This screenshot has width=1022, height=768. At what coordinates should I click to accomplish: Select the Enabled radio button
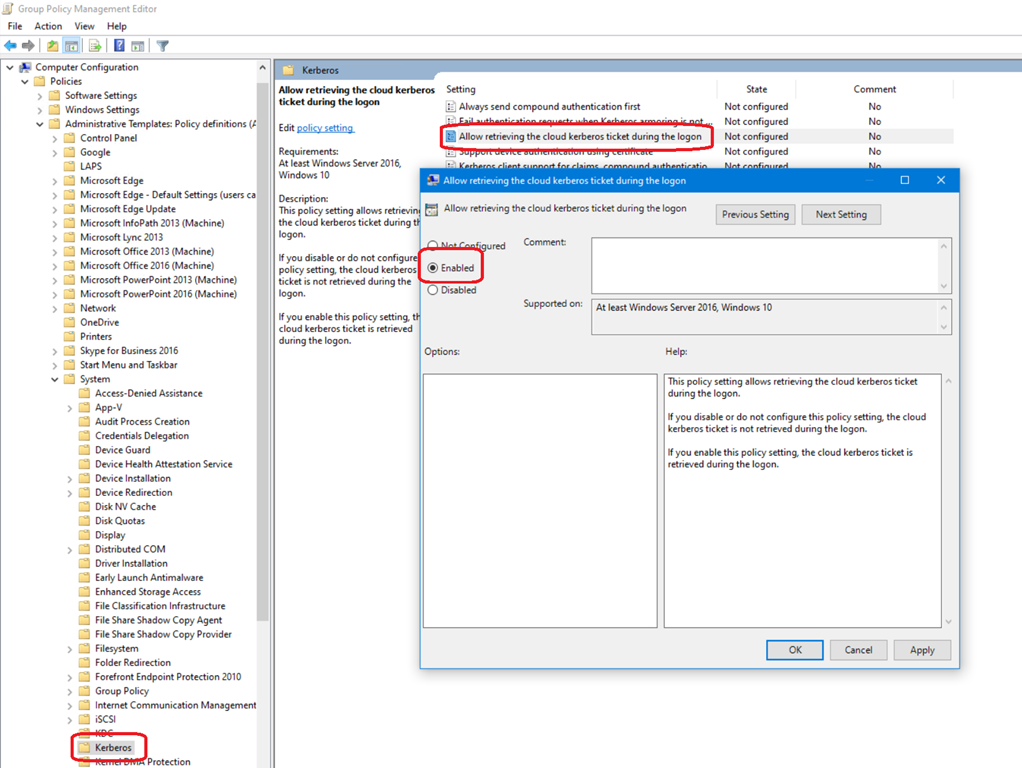coord(433,268)
